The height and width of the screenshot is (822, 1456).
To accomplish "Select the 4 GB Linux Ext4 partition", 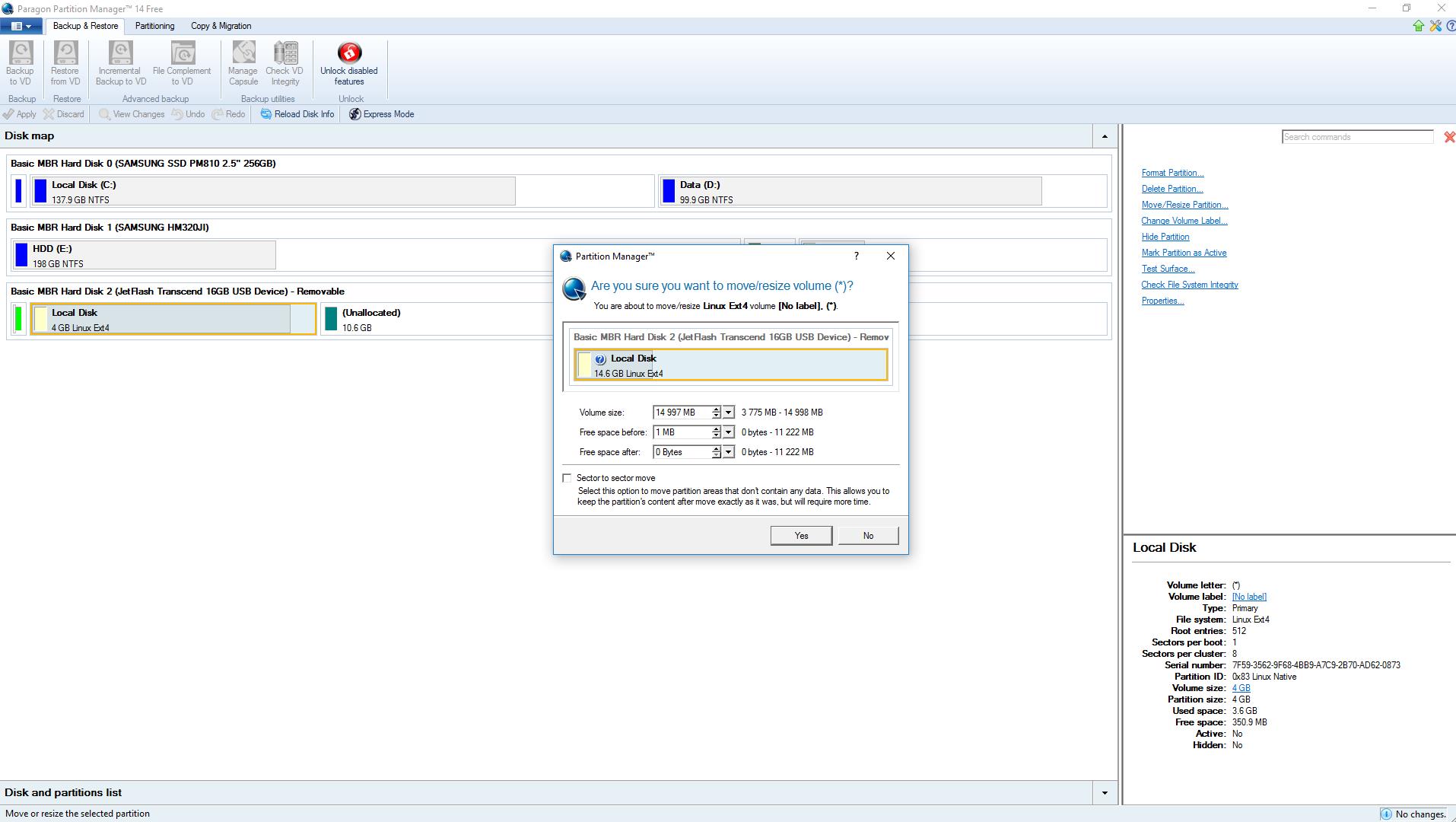I will [x=173, y=319].
